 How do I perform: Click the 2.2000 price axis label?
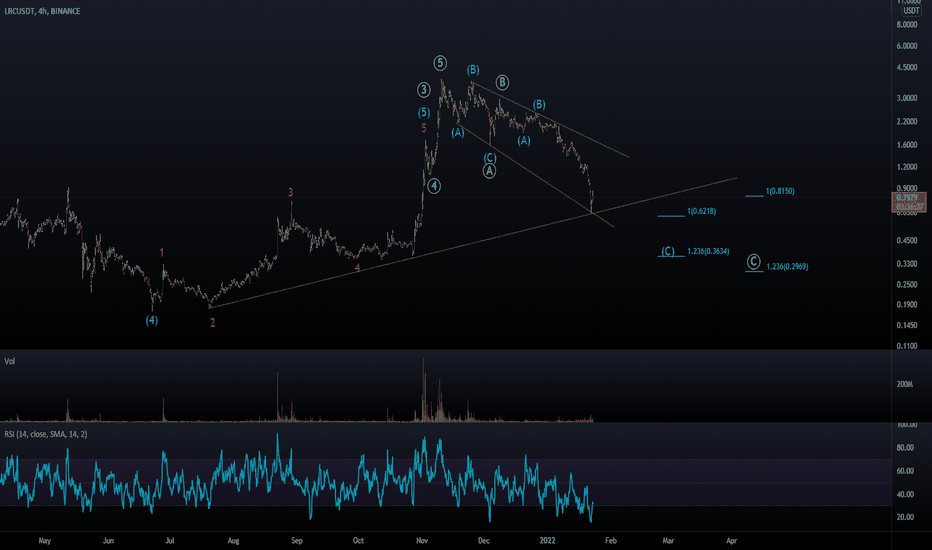click(907, 121)
